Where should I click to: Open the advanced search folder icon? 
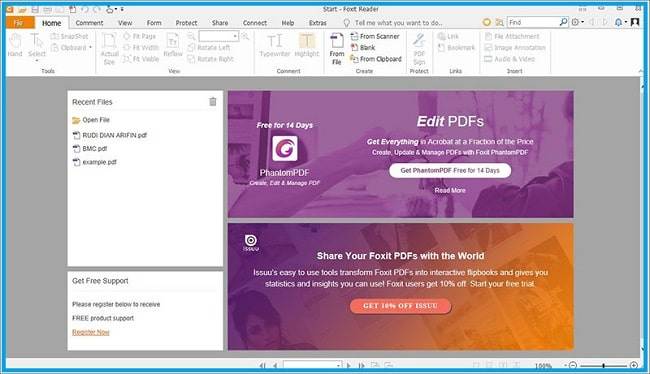(x=500, y=22)
